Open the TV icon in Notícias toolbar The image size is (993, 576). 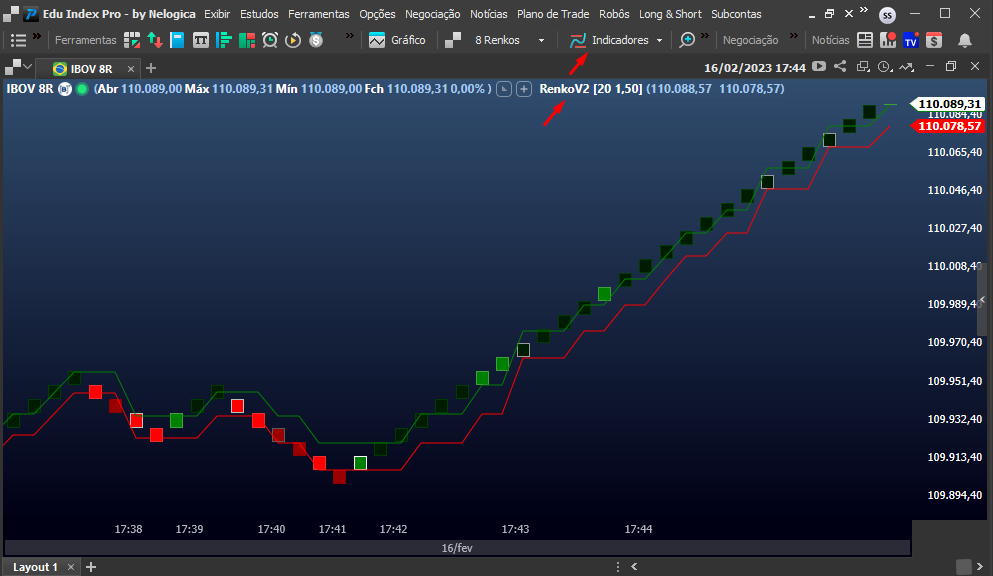[x=911, y=41]
